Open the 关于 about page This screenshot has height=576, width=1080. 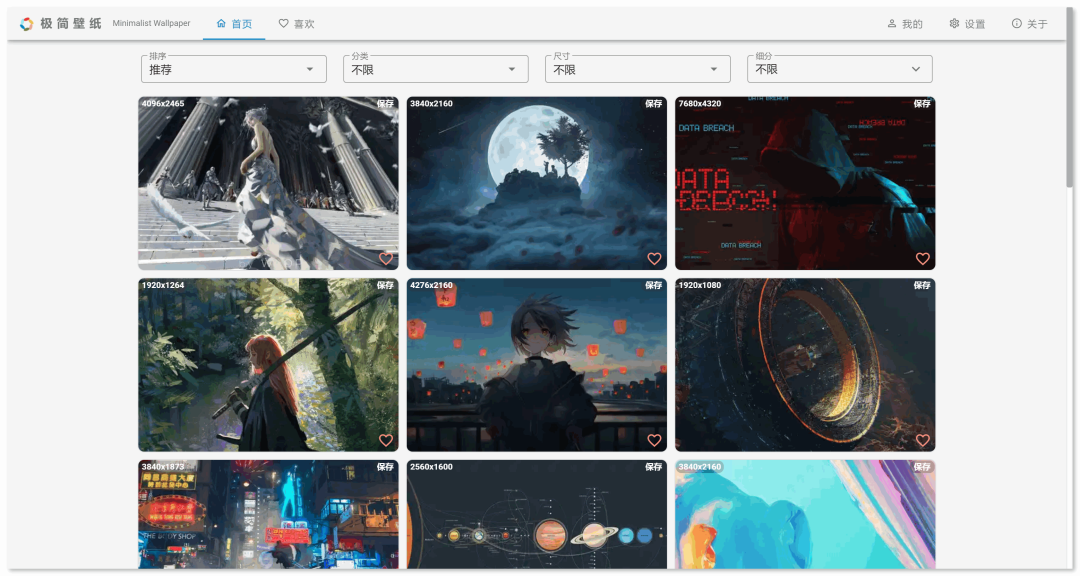(1030, 24)
